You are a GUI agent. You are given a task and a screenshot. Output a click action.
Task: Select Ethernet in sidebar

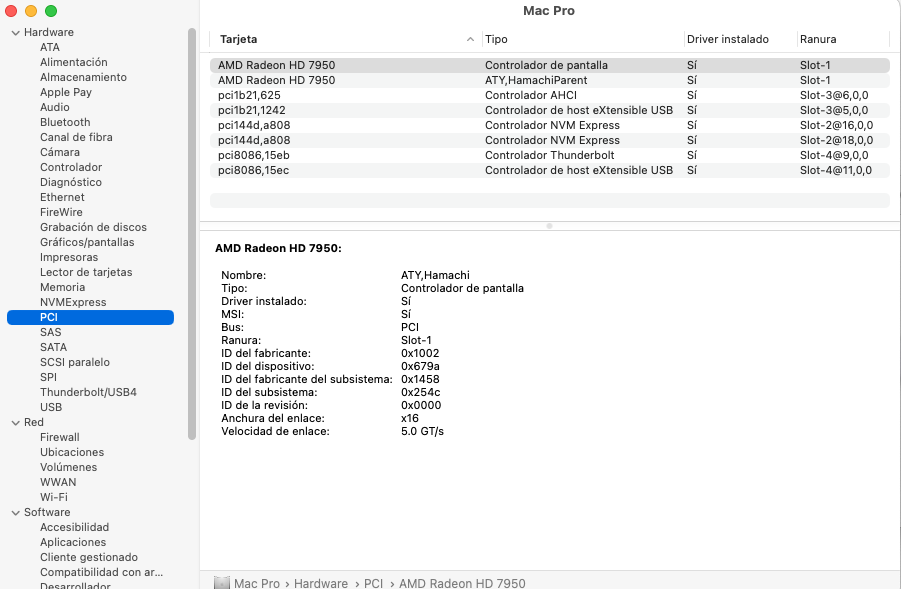pos(62,197)
